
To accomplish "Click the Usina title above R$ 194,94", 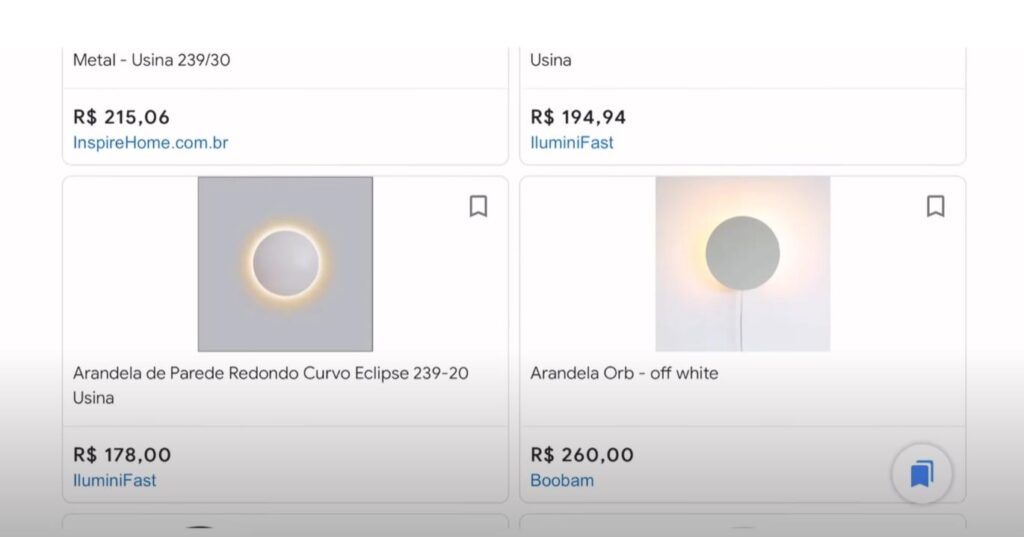I will click(551, 60).
